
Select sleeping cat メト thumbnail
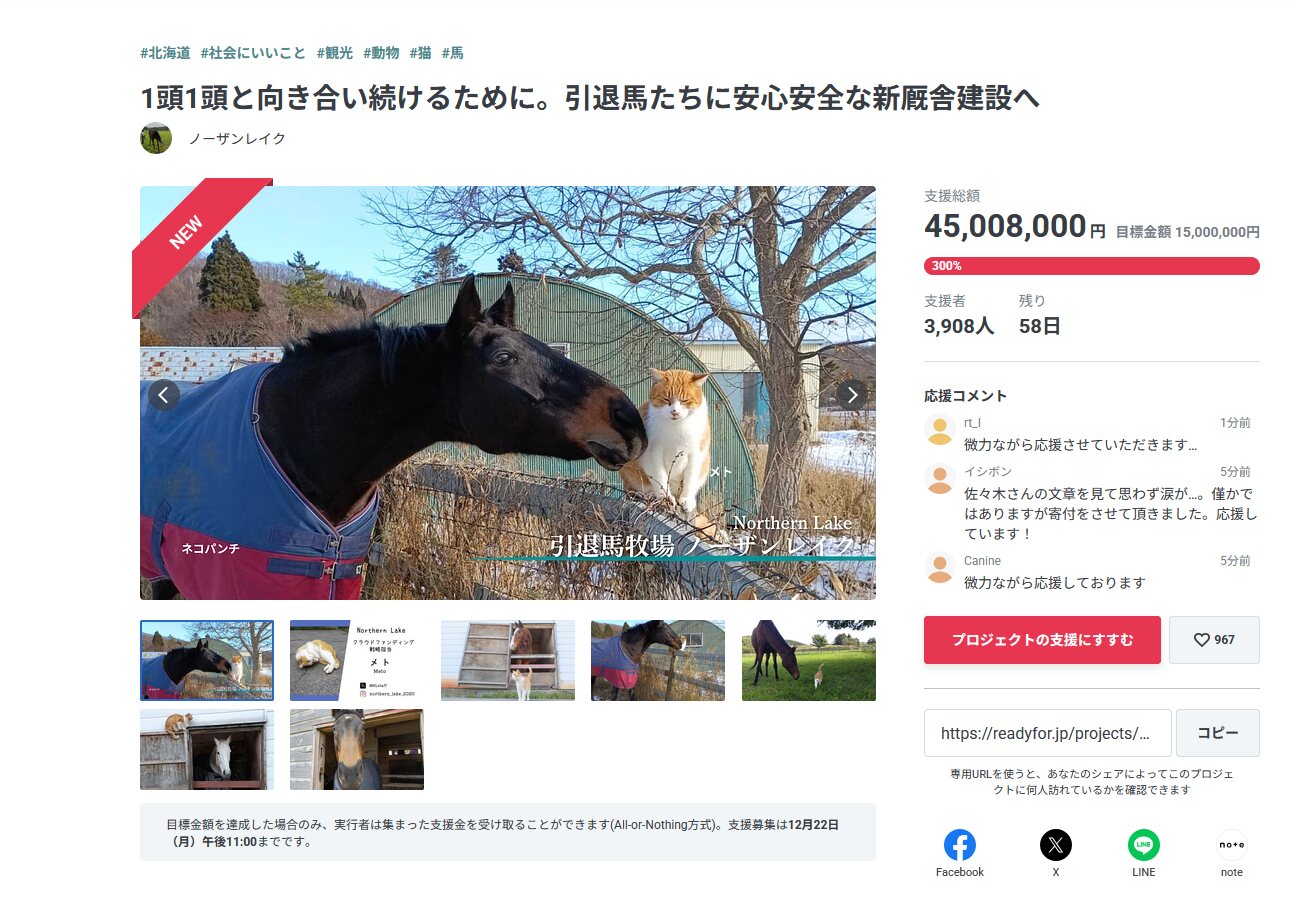(x=357, y=660)
